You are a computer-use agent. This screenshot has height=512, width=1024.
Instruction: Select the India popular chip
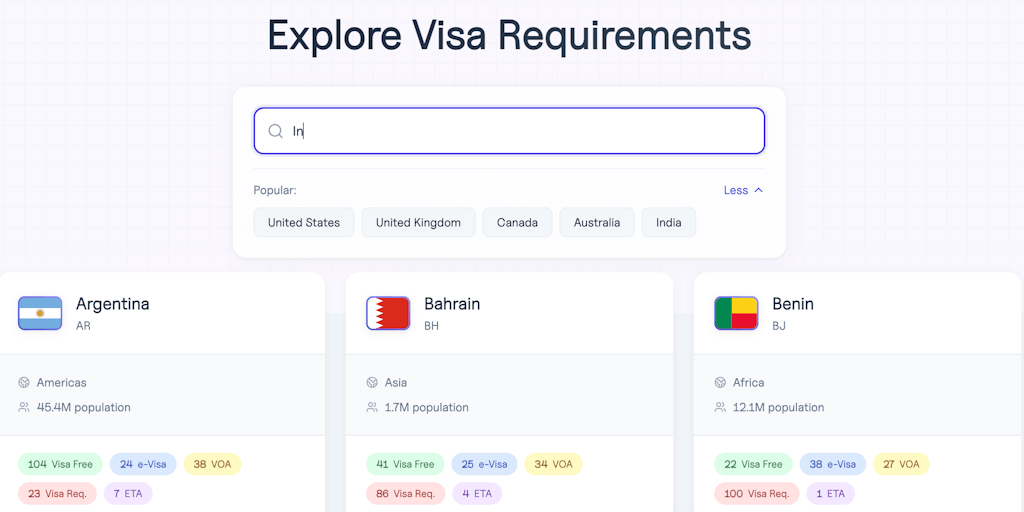click(669, 223)
